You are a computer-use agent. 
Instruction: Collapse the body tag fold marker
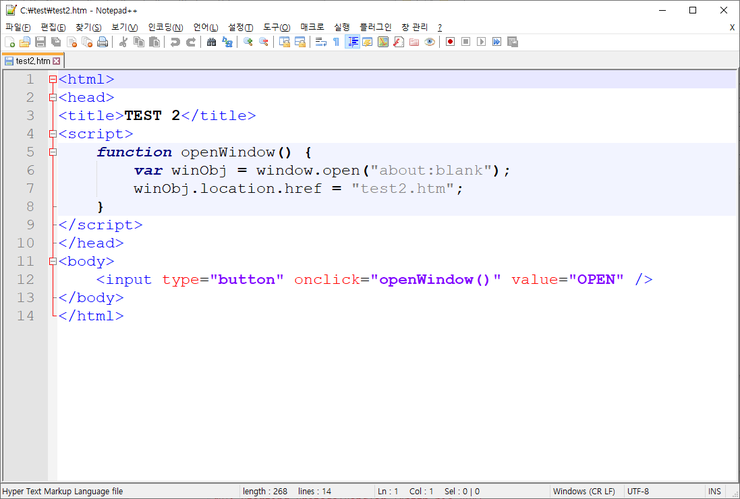pyautogui.click(x=52, y=261)
